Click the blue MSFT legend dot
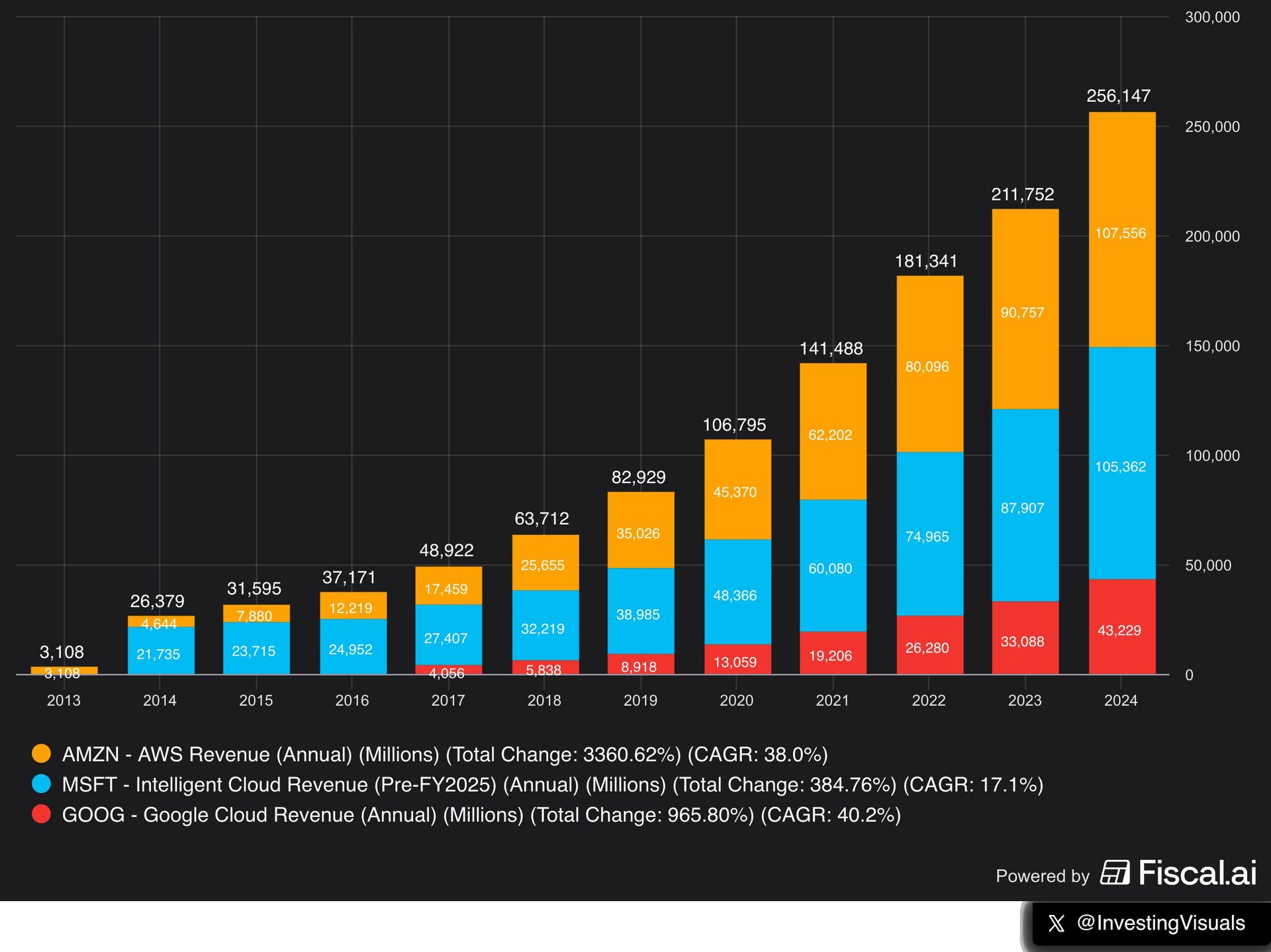The width and height of the screenshot is (1271, 952). [x=42, y=784]
